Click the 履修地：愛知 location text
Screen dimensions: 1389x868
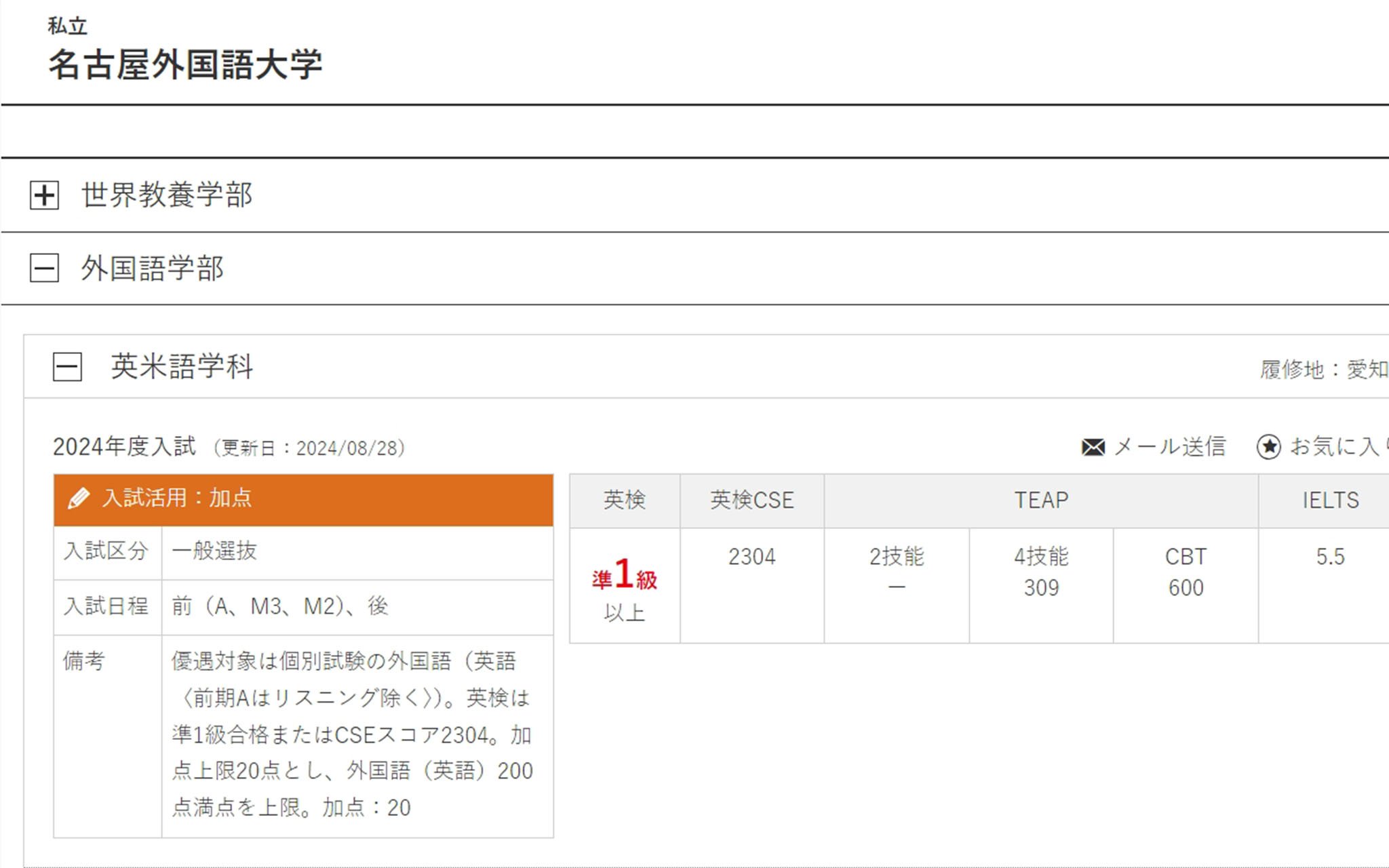point(1324,370)
